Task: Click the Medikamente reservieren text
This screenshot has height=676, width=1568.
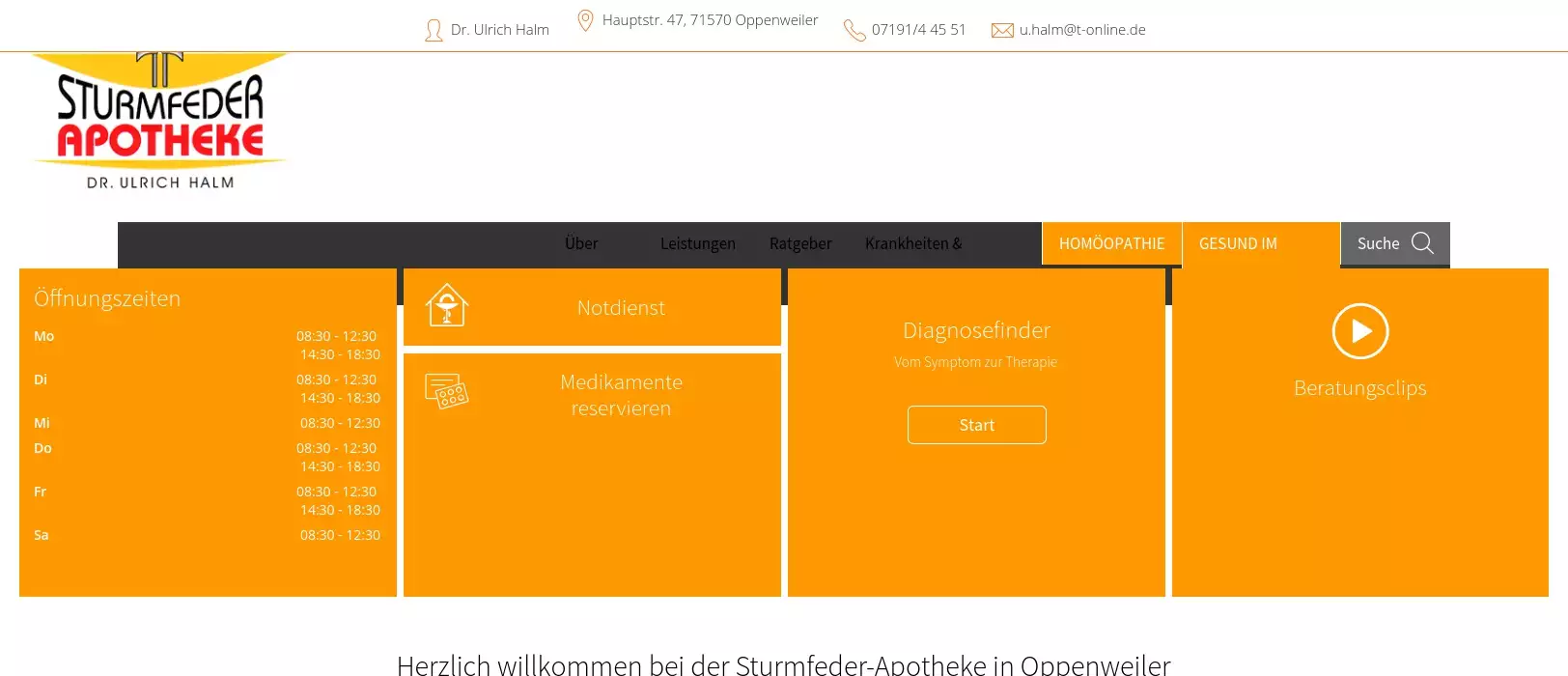Action: [621, 395]
